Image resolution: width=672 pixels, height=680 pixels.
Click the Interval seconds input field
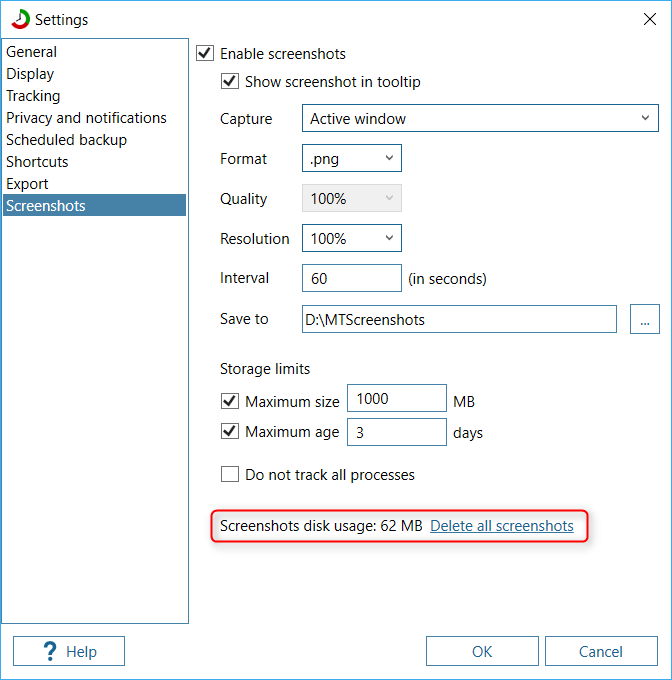point(352,278)
